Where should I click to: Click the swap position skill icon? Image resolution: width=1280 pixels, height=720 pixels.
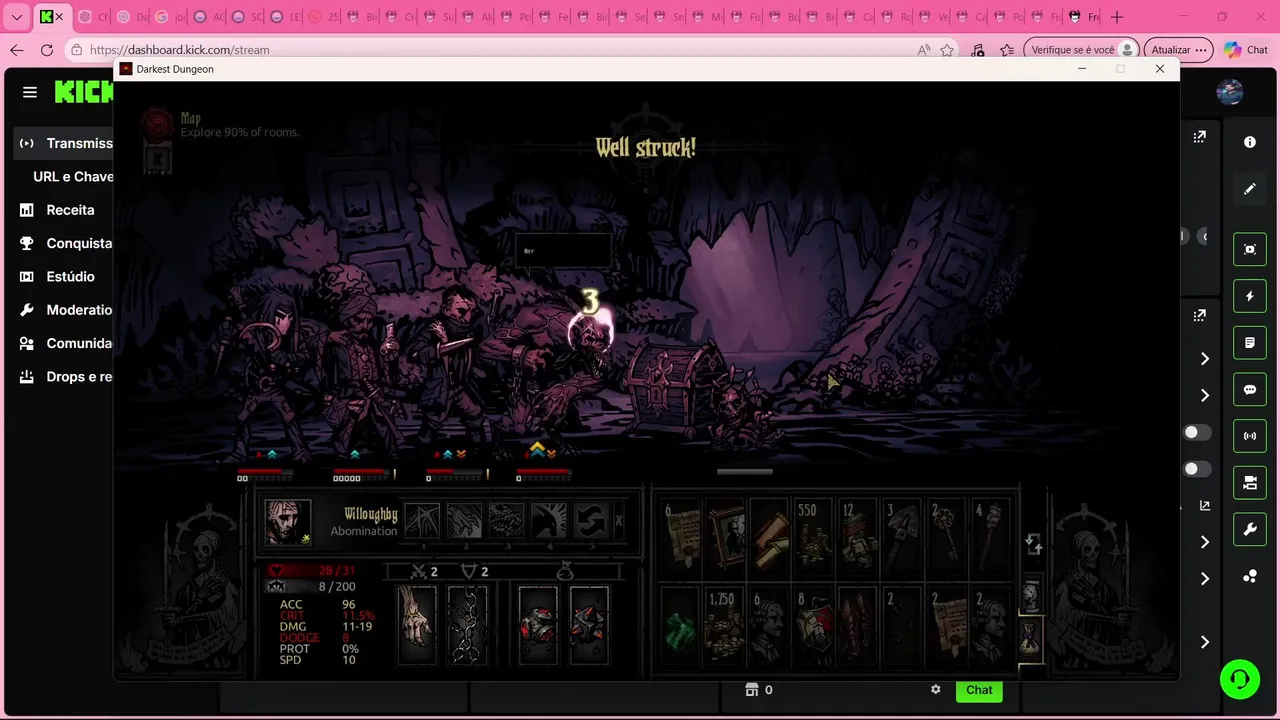pos(590,521)
